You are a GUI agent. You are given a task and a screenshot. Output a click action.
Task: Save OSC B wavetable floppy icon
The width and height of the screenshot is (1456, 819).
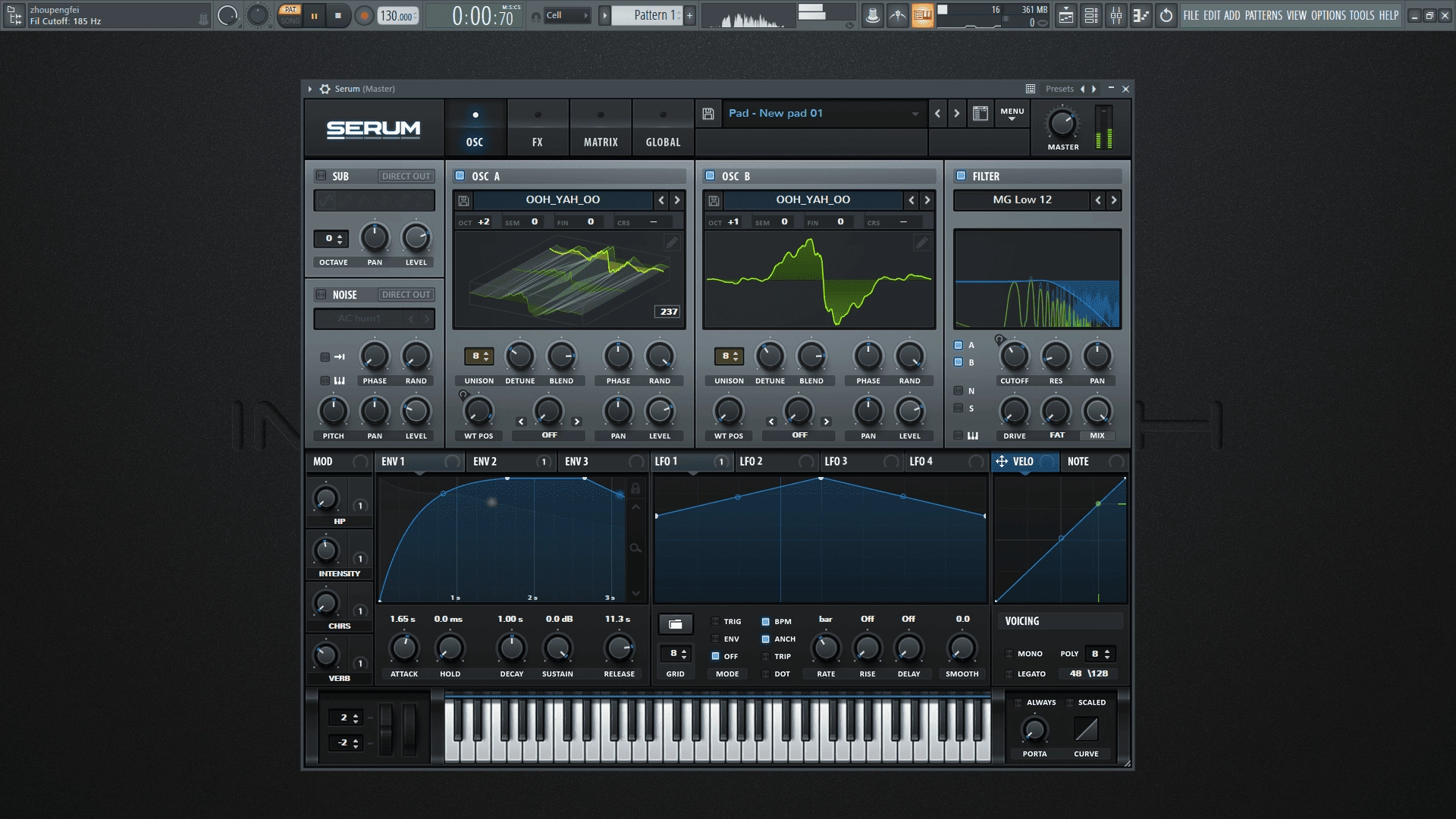coord(714,200)
